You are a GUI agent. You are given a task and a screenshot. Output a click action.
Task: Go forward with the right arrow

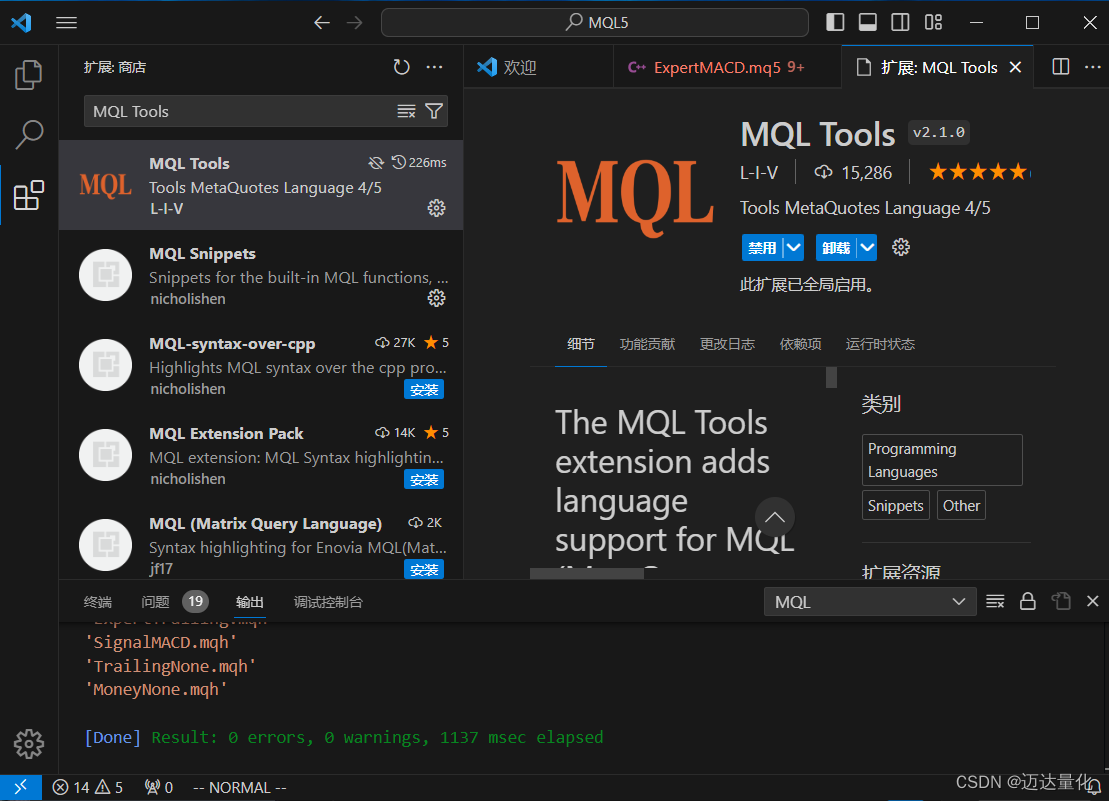tap(354, 23)
